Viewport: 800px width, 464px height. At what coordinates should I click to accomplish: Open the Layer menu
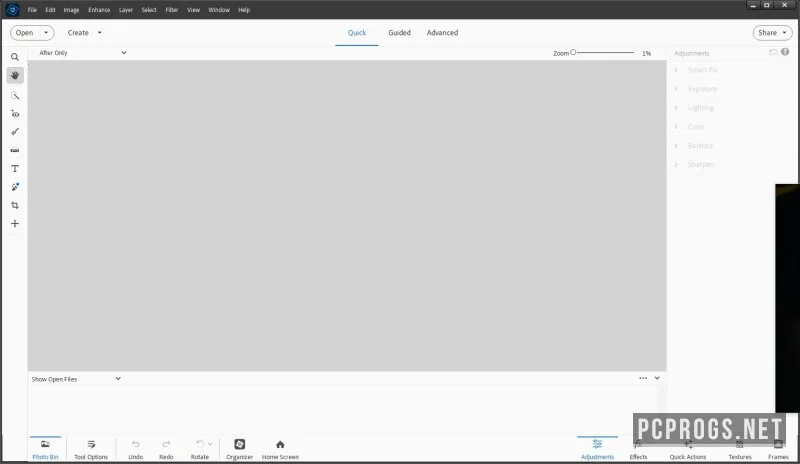[x=126, y=10]
